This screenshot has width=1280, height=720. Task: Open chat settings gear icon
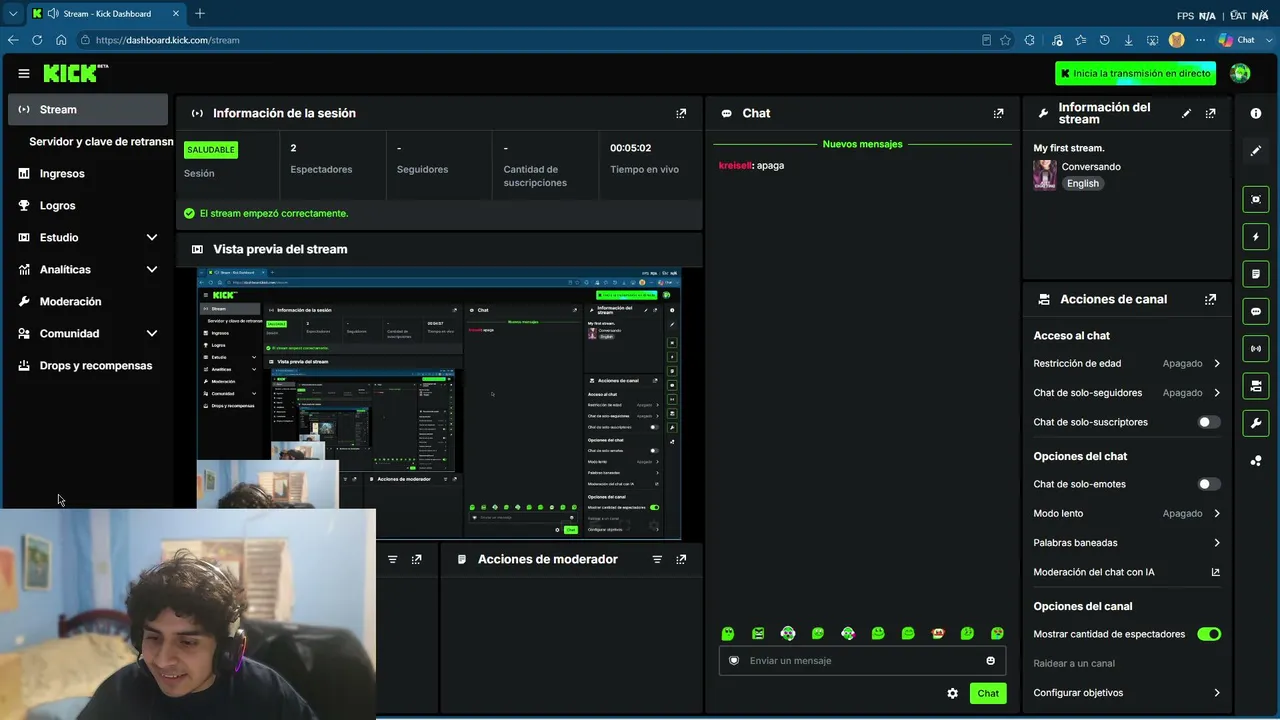click(x=952, y=693)
